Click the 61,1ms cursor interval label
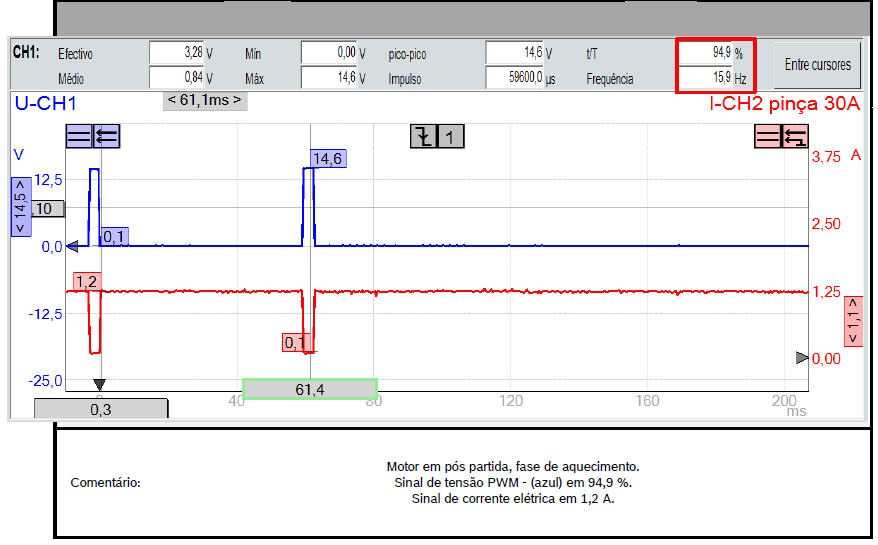 tap(204, 100)
